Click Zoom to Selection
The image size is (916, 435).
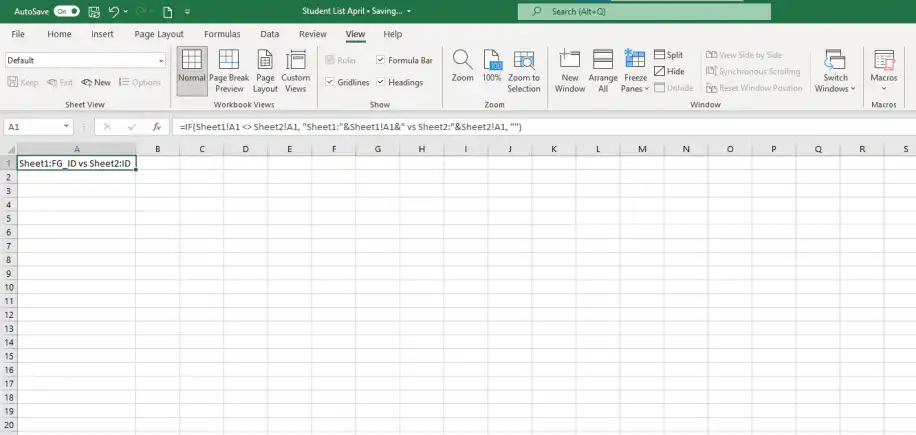pos(524,71)
